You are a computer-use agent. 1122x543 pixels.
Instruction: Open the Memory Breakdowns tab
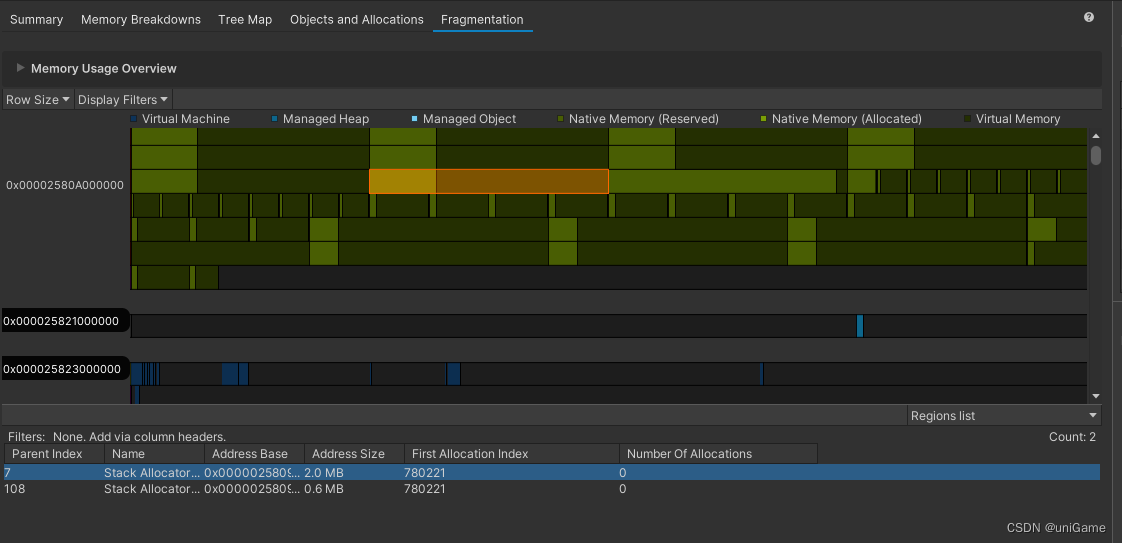(x=140, y=20)
